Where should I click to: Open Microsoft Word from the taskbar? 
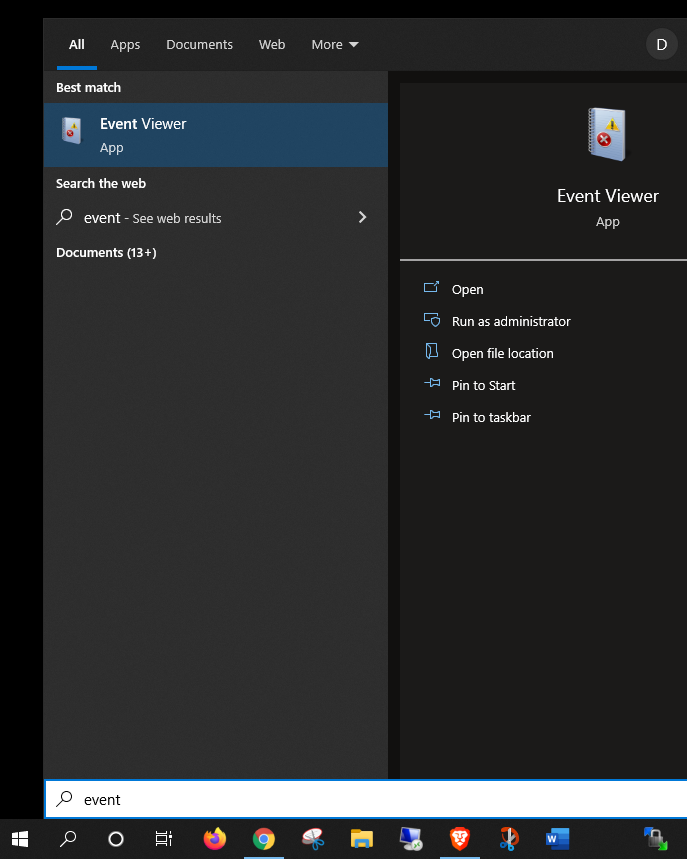(558, 839)
